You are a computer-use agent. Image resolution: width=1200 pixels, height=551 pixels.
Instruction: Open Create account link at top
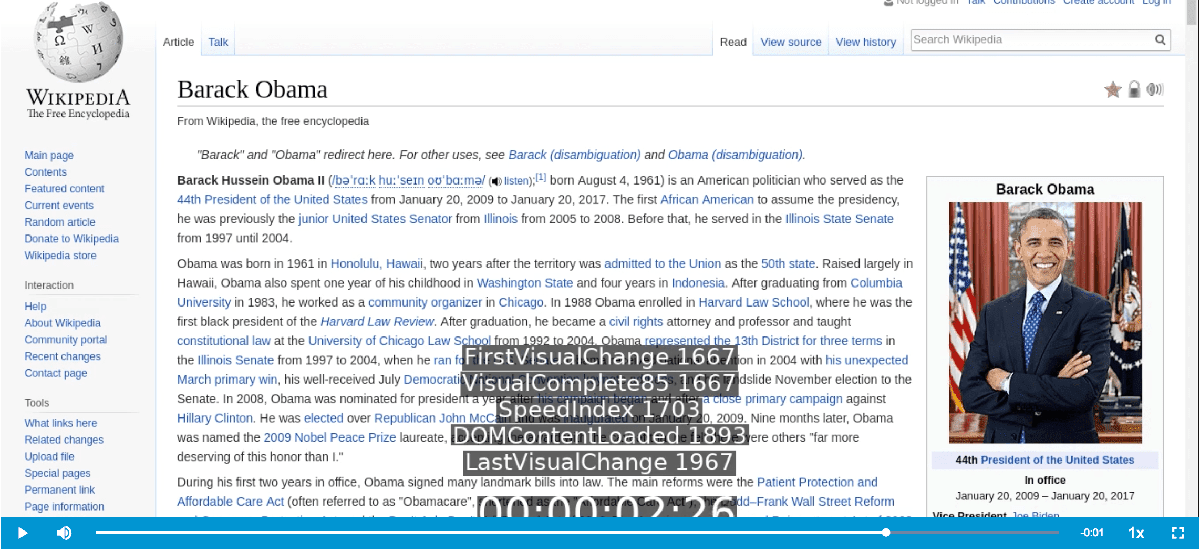click(1098, 3)
